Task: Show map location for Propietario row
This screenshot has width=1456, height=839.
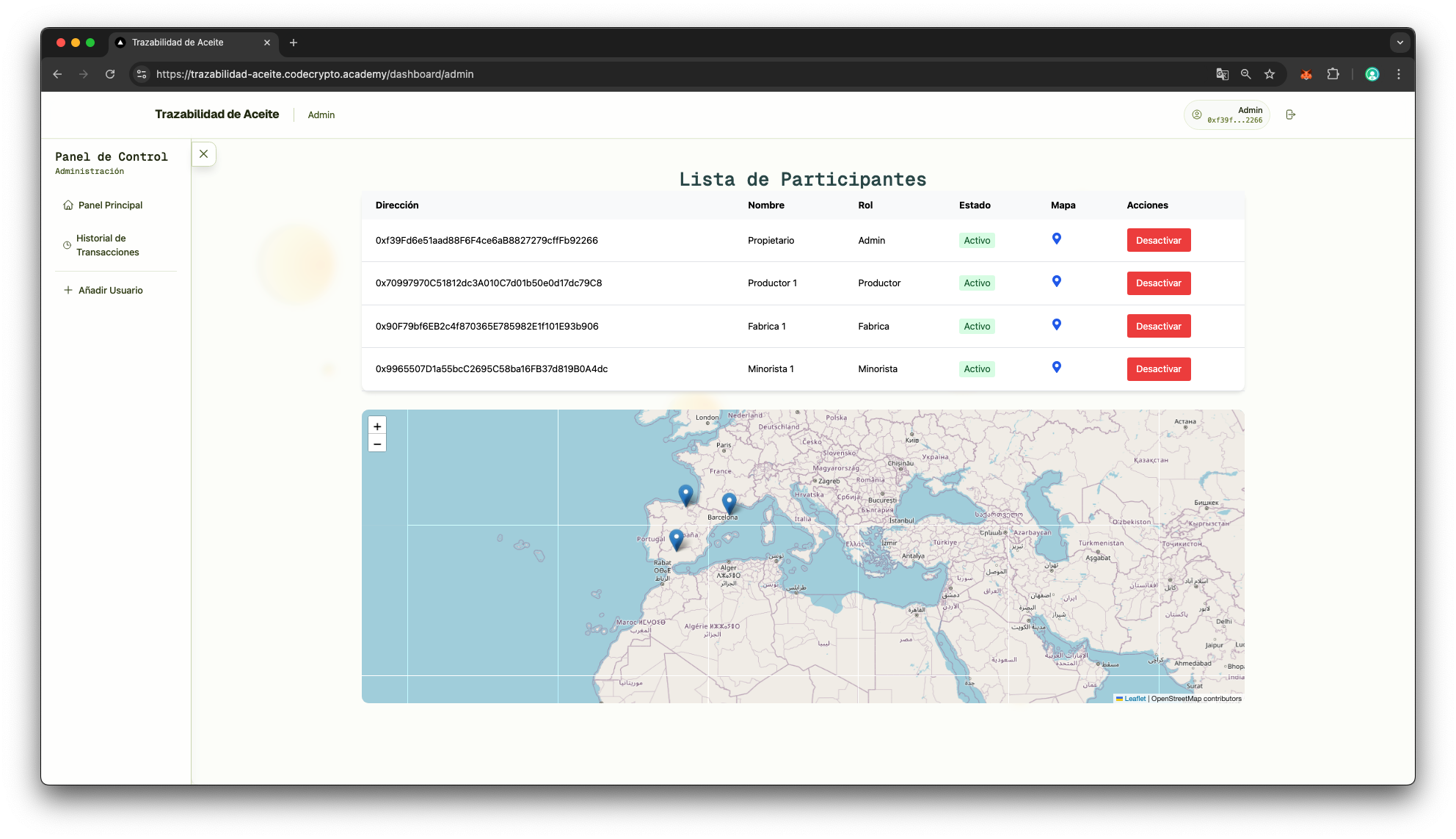Action: click(1057, 239)
